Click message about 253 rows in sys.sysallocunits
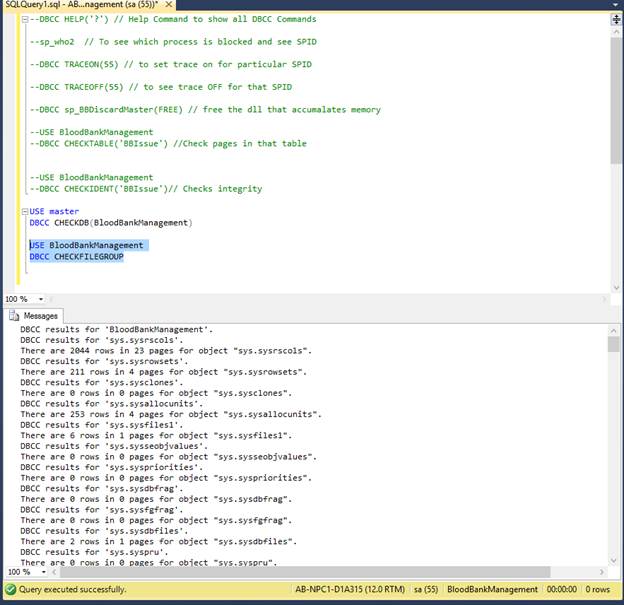 [x=171, y=414]
